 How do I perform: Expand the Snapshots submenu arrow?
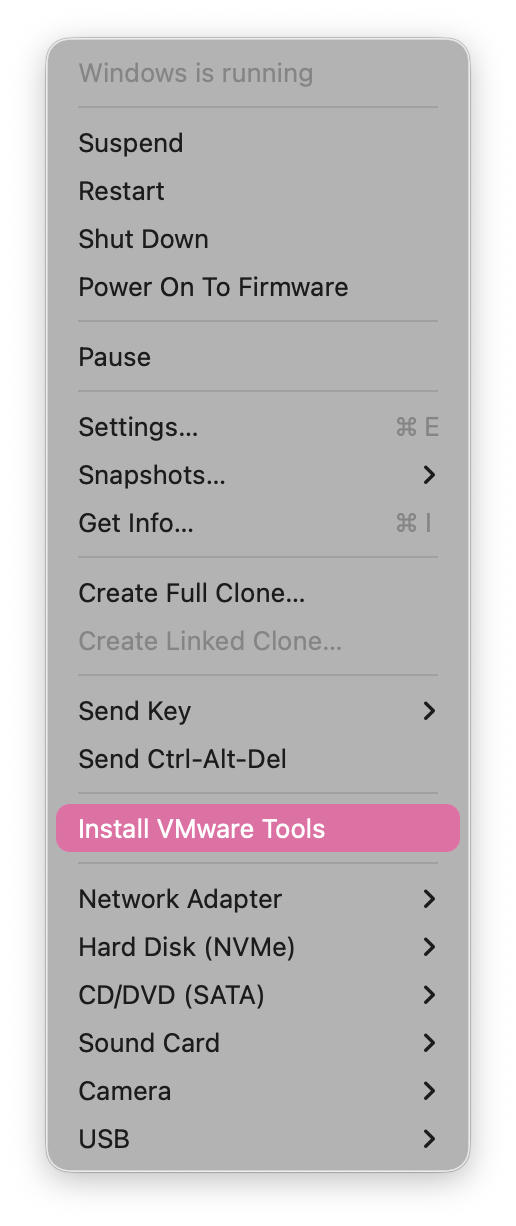429,475
